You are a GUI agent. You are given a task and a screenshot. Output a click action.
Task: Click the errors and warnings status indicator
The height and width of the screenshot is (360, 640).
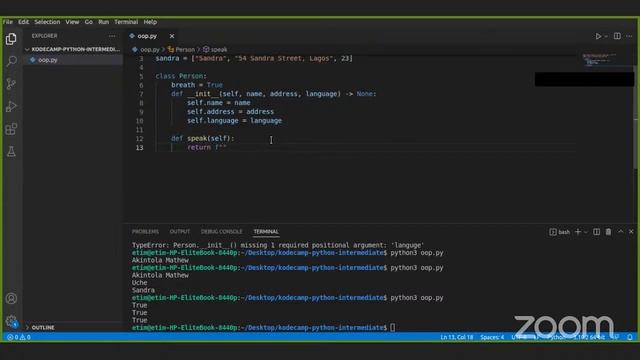tap(19, 337)
